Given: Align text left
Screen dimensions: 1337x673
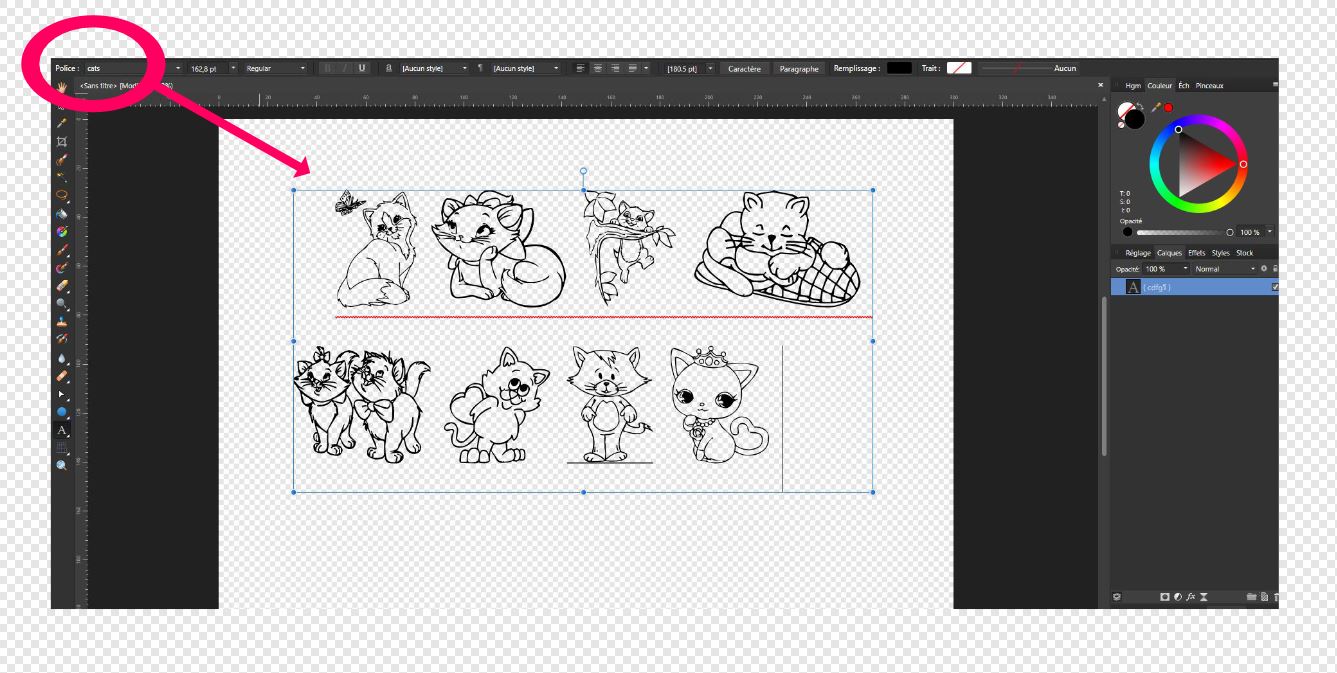Looking at the screenshot, I should pyautogui.click(x=580, y=68).
